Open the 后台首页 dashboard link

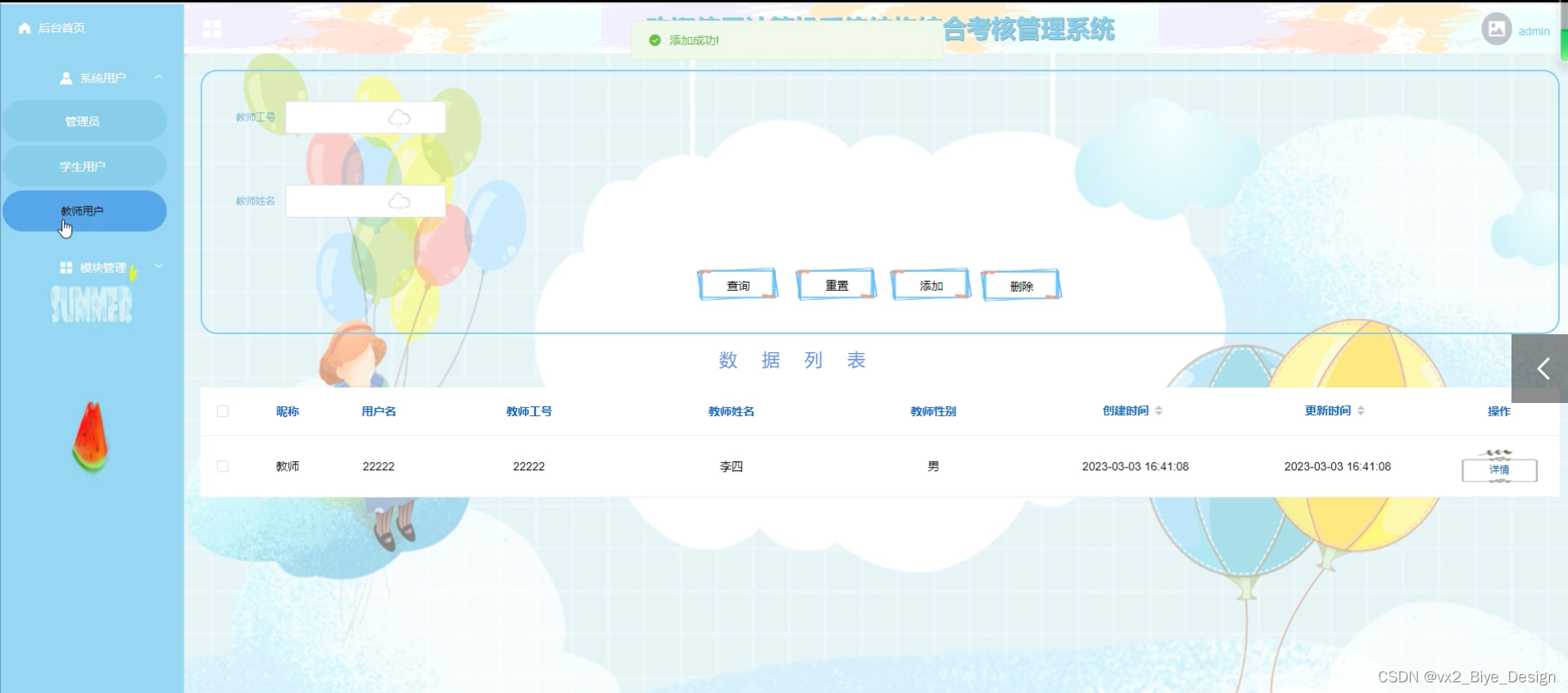(61, 28)
